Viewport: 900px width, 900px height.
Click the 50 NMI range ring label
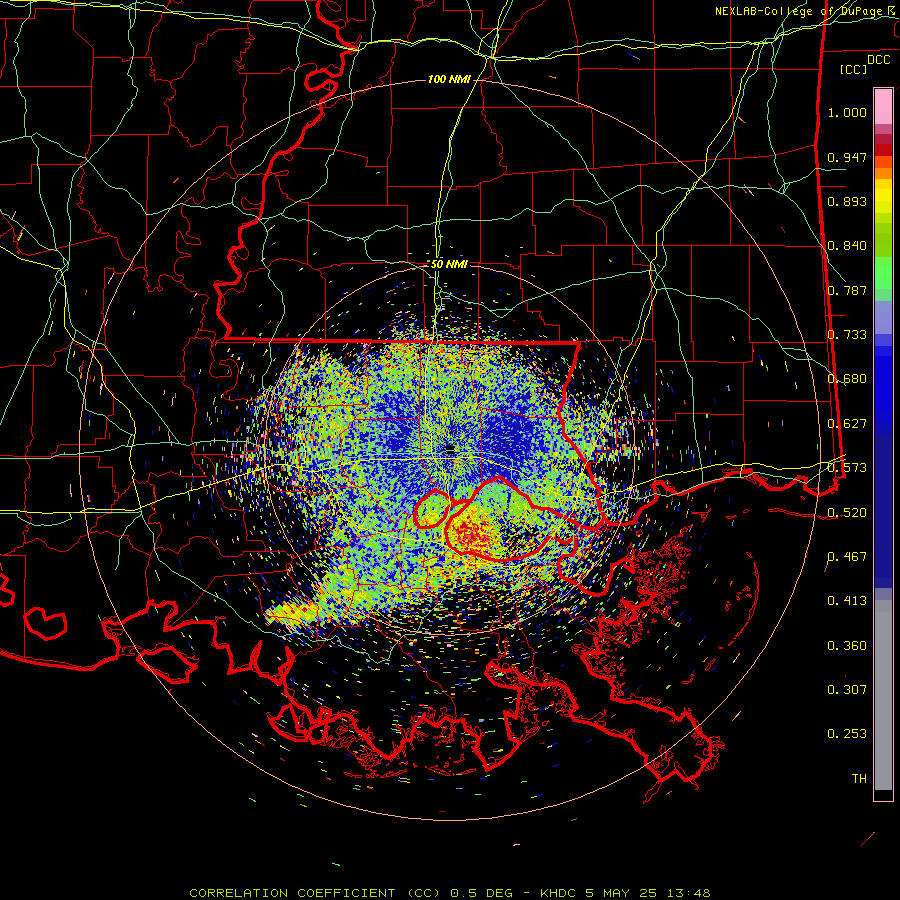coord(449,264)
